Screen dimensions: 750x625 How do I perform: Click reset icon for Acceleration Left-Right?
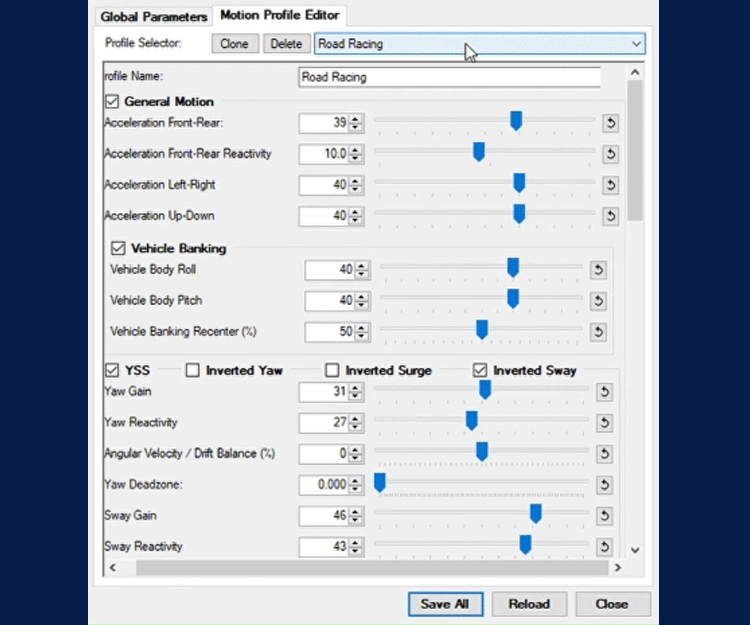(x=610, y=185)
